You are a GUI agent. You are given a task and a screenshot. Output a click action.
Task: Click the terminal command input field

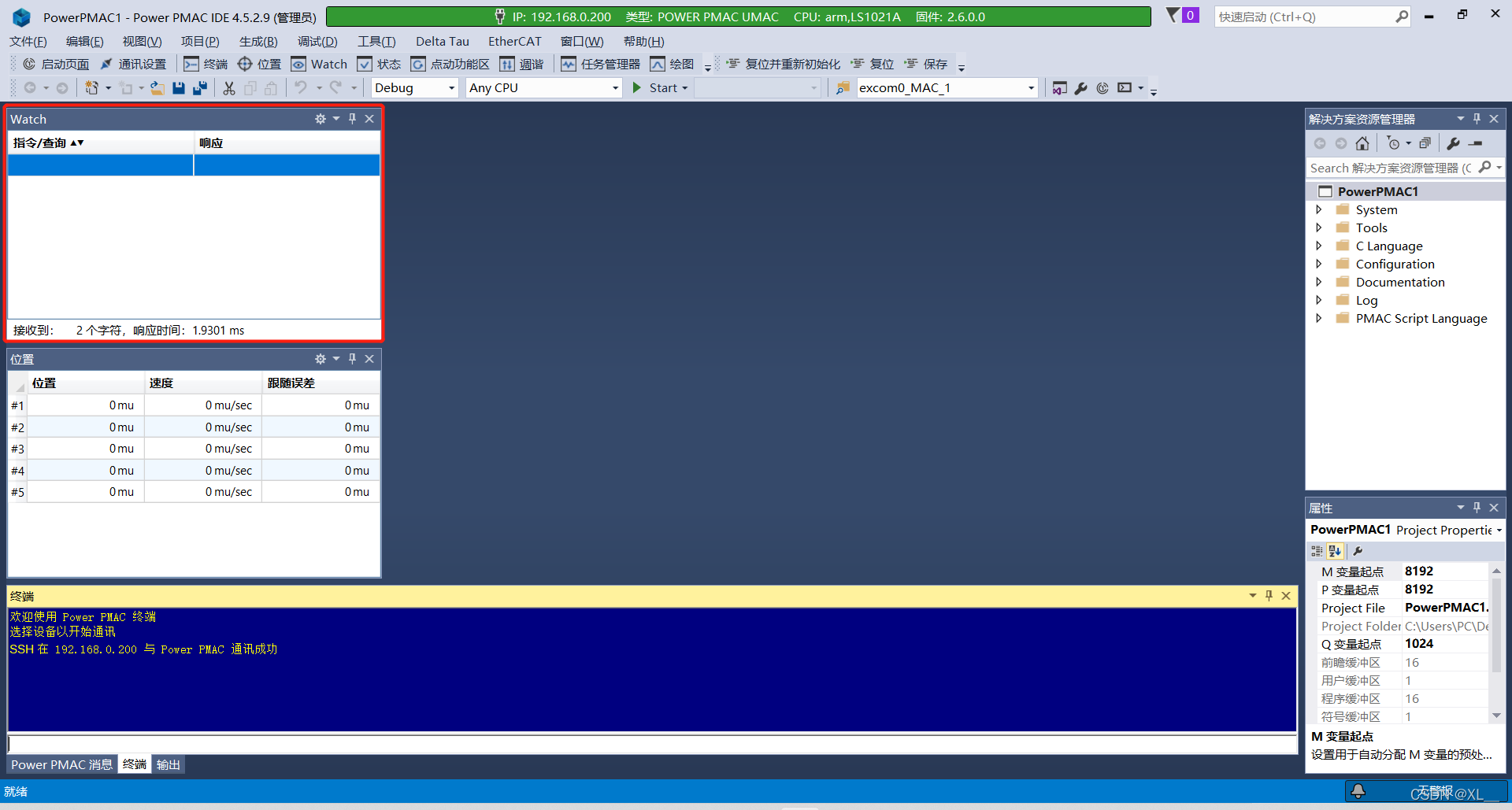click(x=652, y=744)
